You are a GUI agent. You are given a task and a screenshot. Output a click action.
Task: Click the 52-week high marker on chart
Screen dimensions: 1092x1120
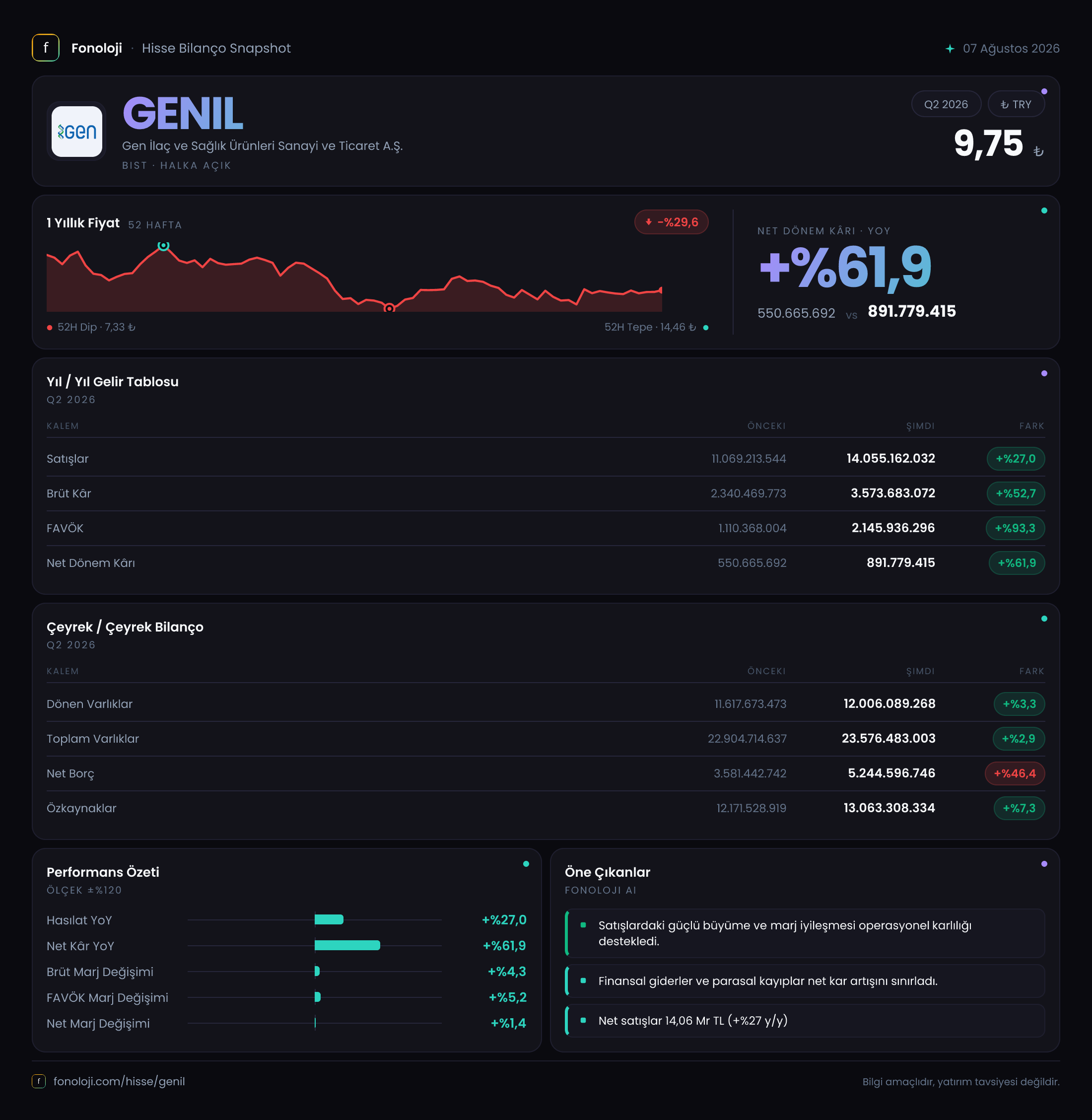(163, 246)
